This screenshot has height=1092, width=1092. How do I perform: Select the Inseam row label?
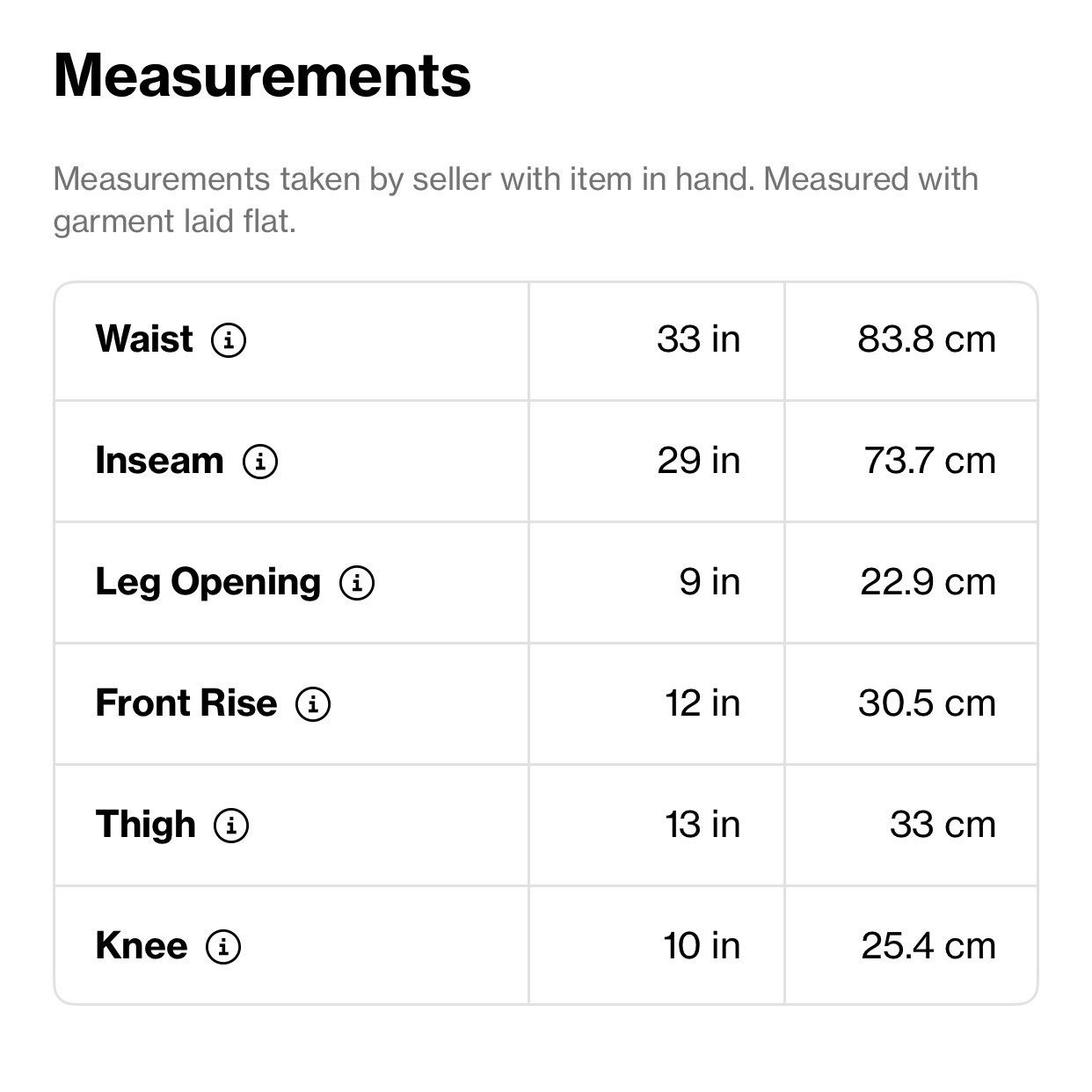coord(159,461)
